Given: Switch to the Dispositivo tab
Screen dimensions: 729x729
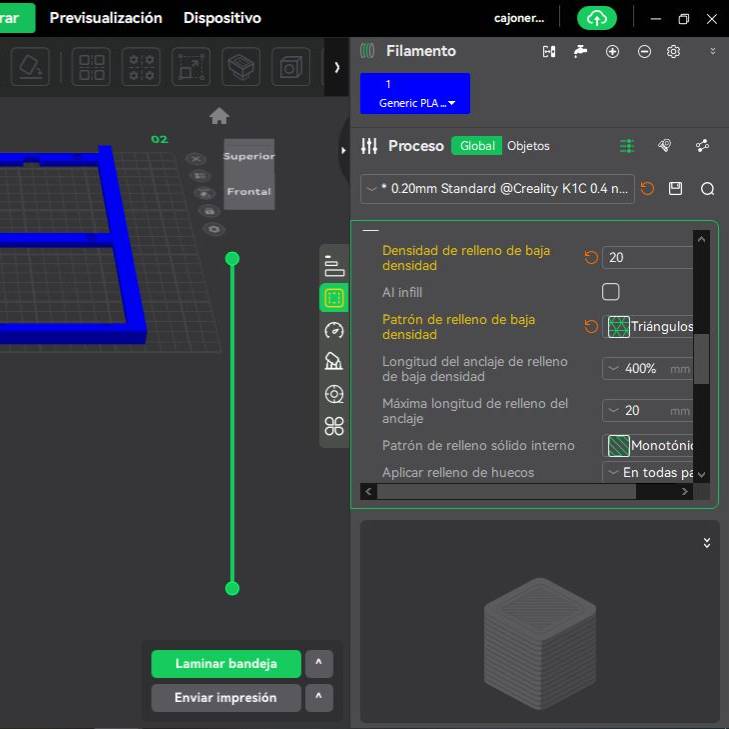Looking at the screenshot, I should (x=222, y=18).
